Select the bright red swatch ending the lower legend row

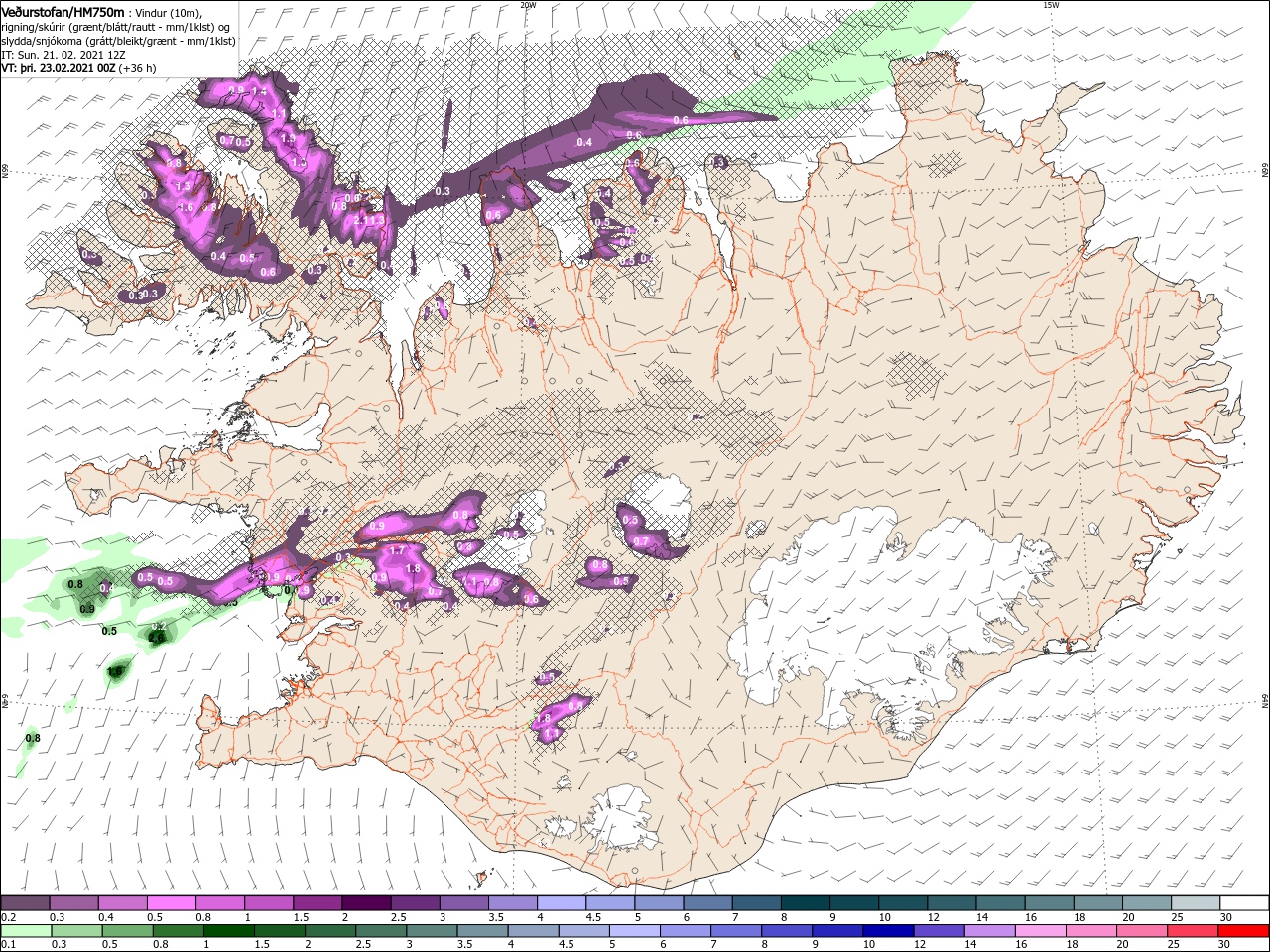1243,931
